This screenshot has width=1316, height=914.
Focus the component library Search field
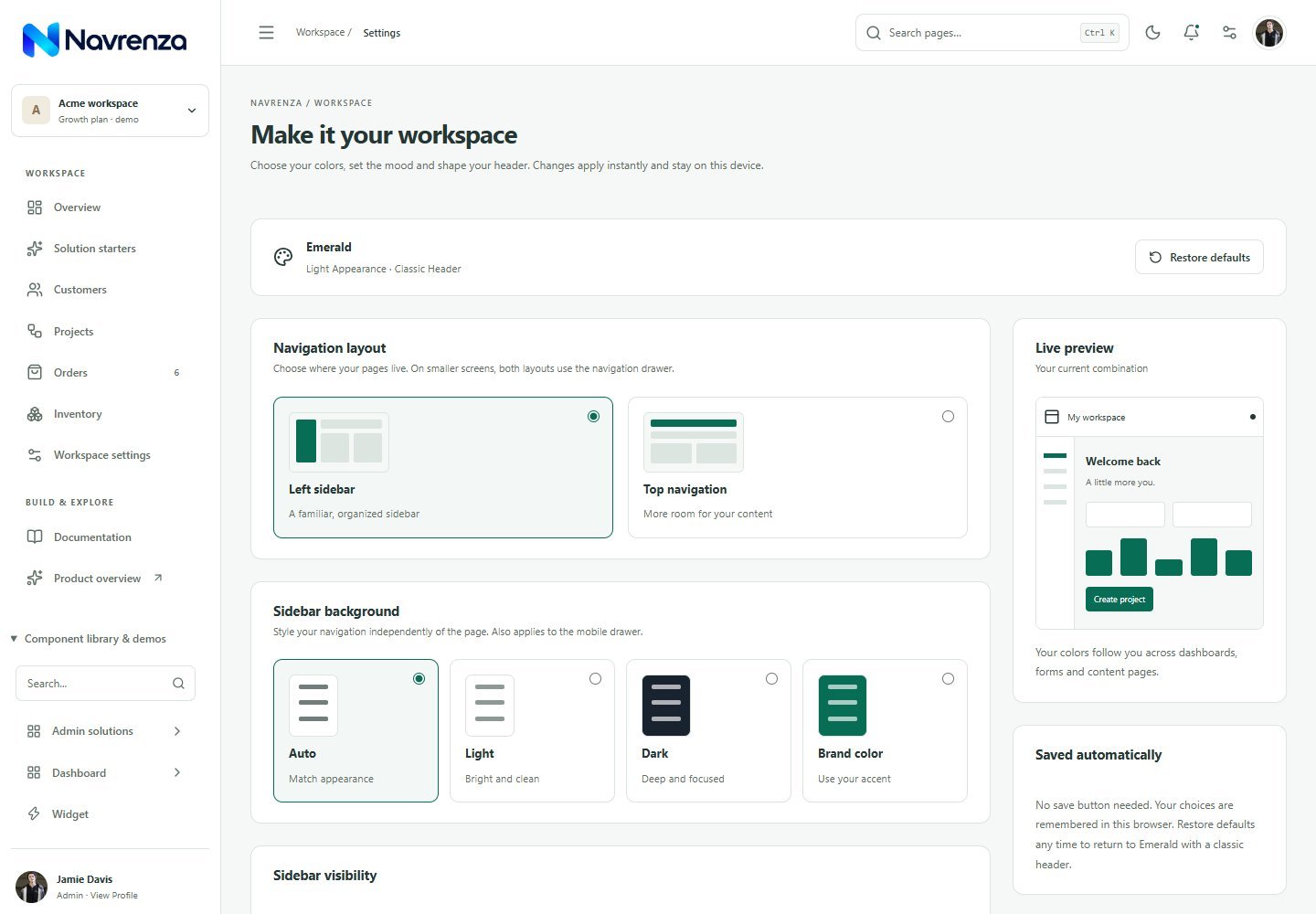105,683
